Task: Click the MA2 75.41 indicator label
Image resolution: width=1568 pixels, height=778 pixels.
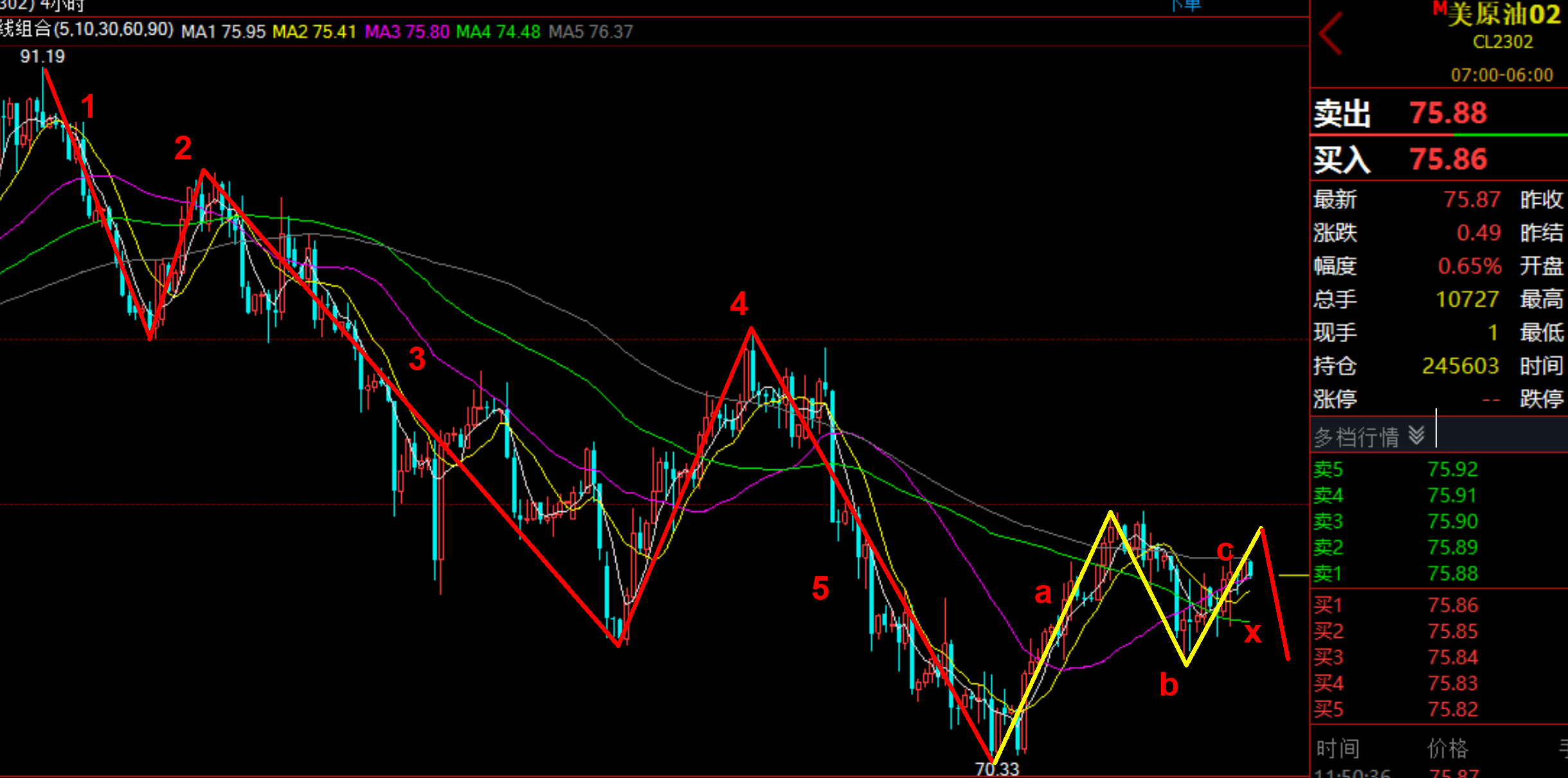Action: [314, 32]
